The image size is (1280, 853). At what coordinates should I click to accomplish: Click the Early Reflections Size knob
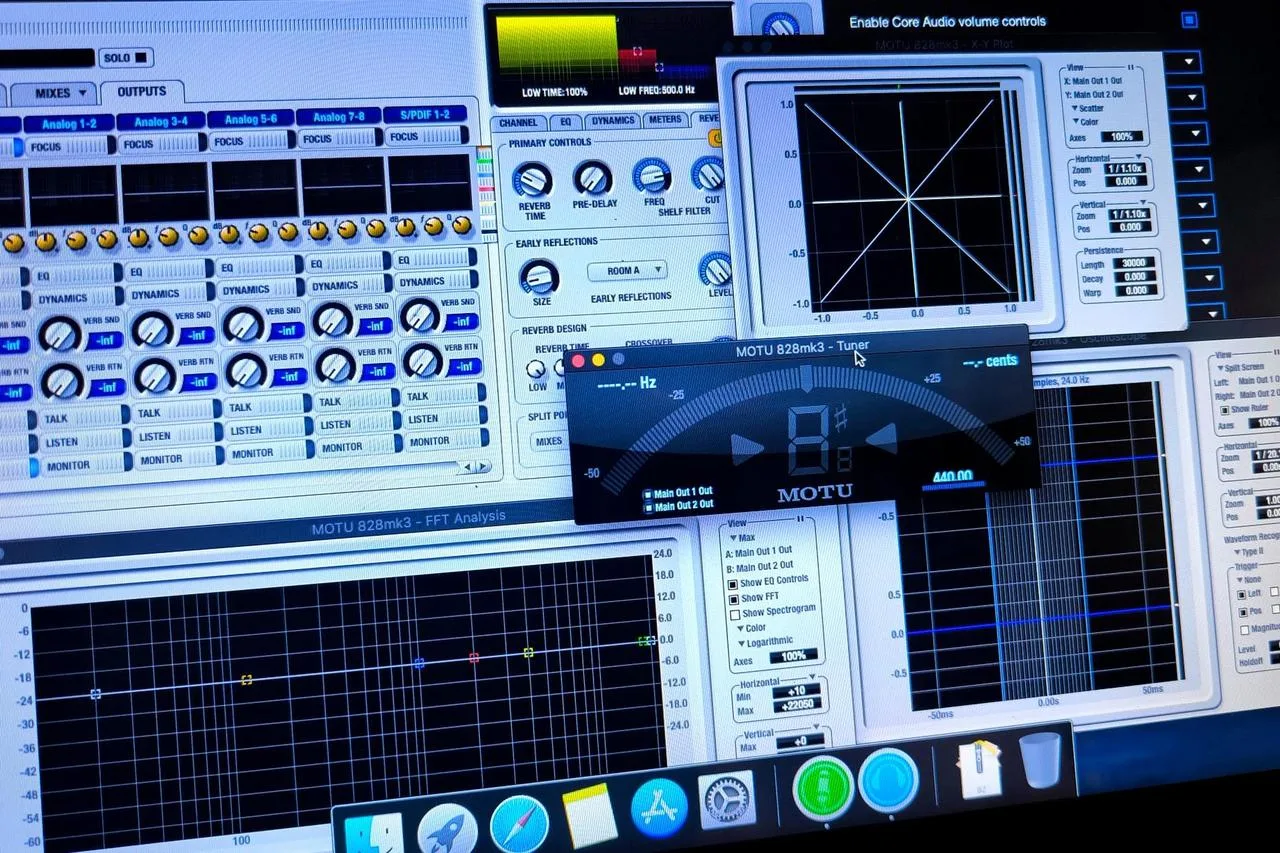(x=539, y=277)
